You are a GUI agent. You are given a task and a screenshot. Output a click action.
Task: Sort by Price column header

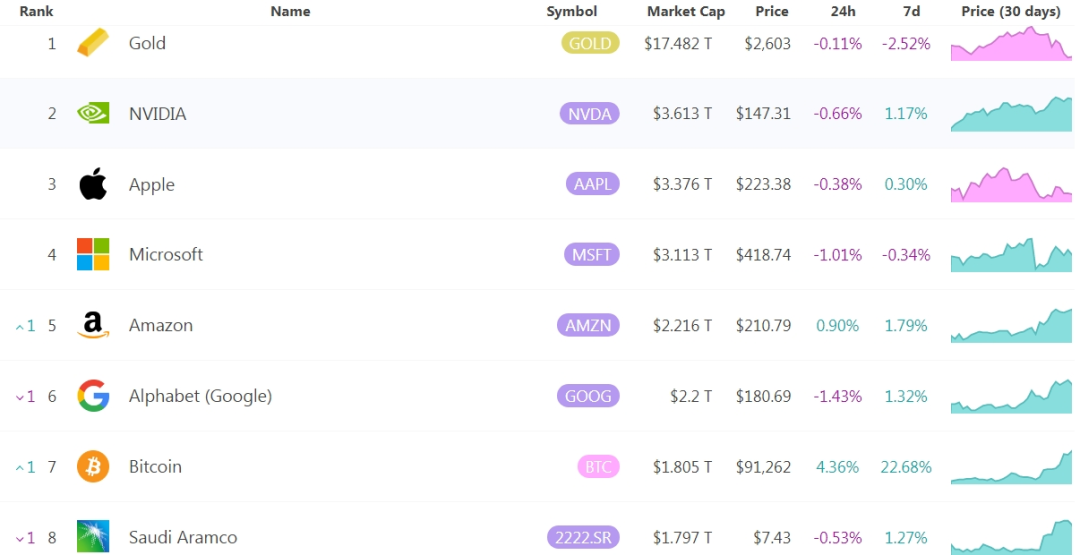tap(771, 12)
